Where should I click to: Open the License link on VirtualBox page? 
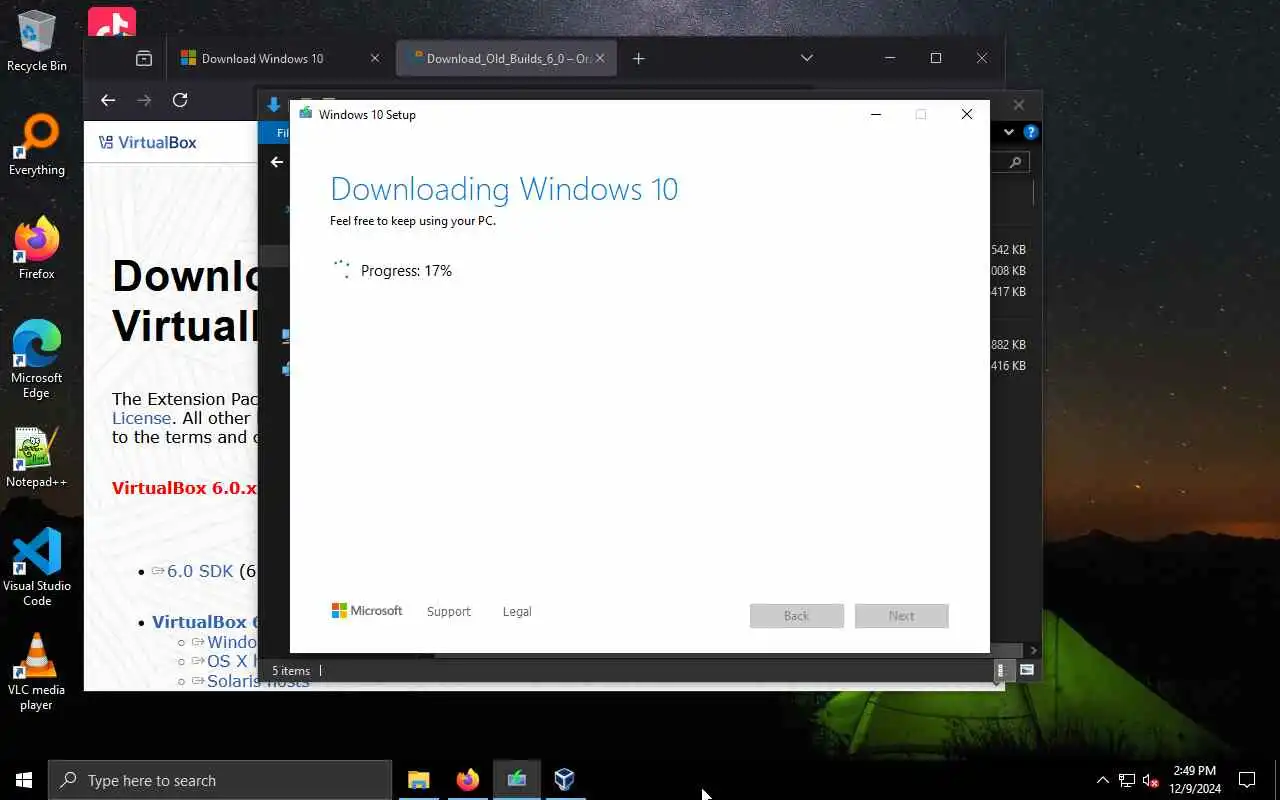pos(141,418)
